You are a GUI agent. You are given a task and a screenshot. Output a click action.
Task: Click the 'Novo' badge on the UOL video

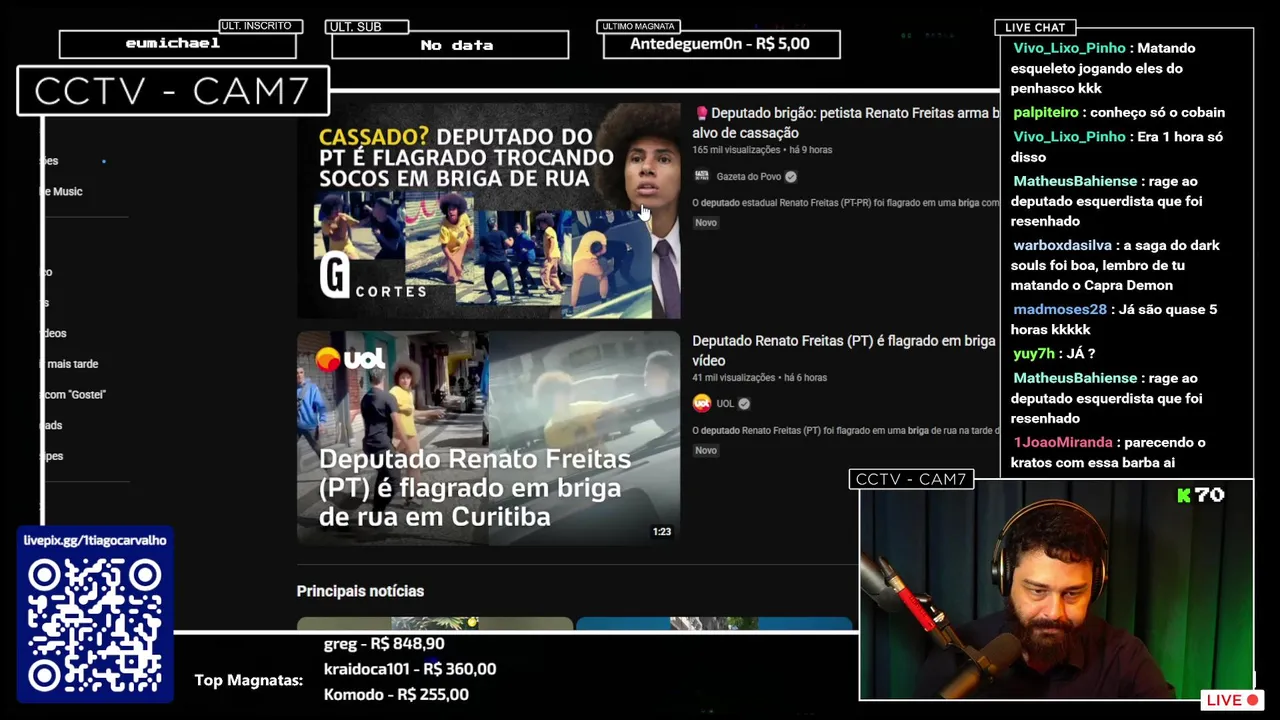coord(706,450)
